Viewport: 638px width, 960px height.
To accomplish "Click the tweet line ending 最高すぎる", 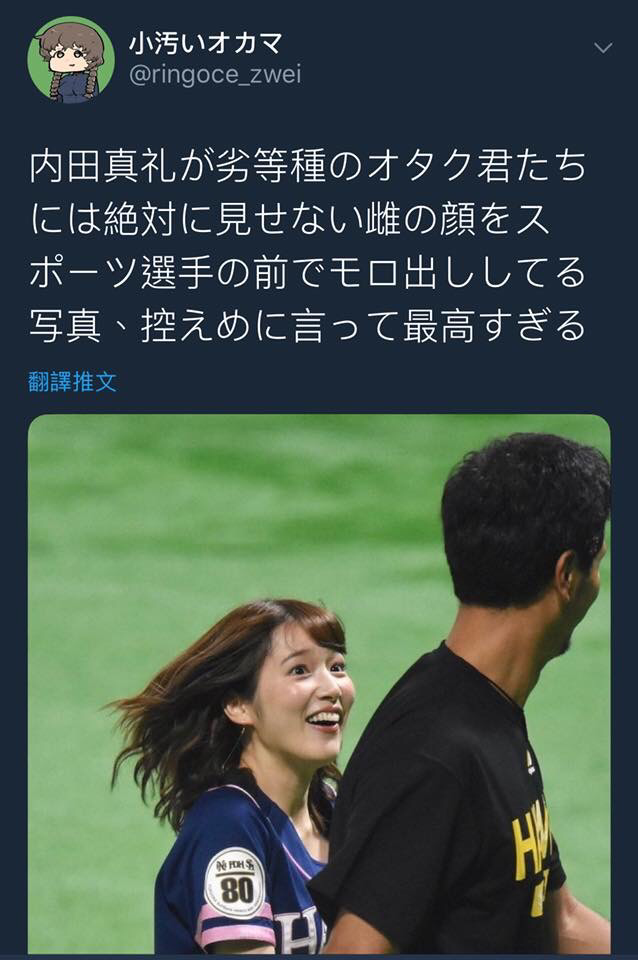I will pos(307,326).
